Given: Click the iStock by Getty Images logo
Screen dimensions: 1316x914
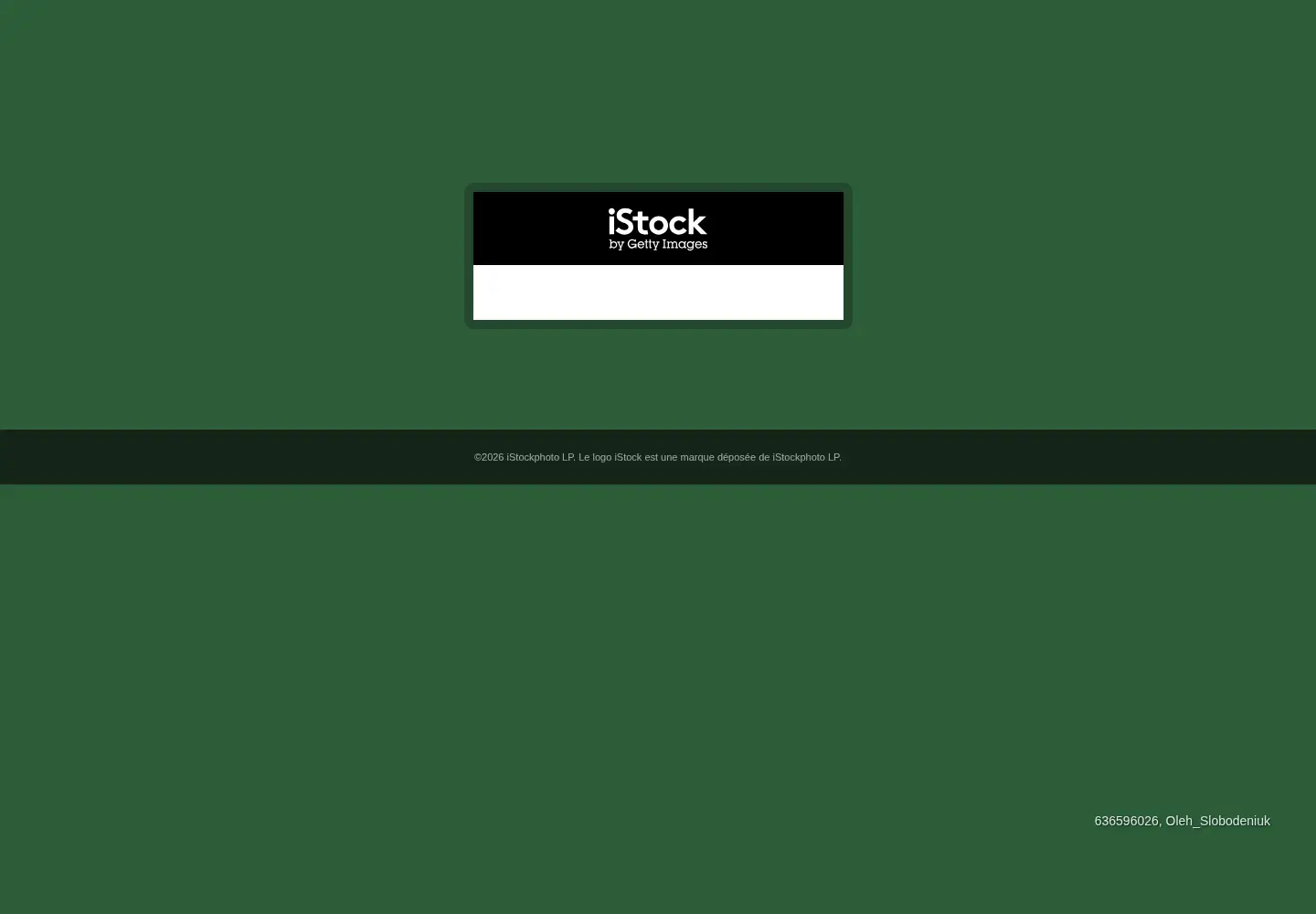Looking at the screenshot, I should [658, 228].
